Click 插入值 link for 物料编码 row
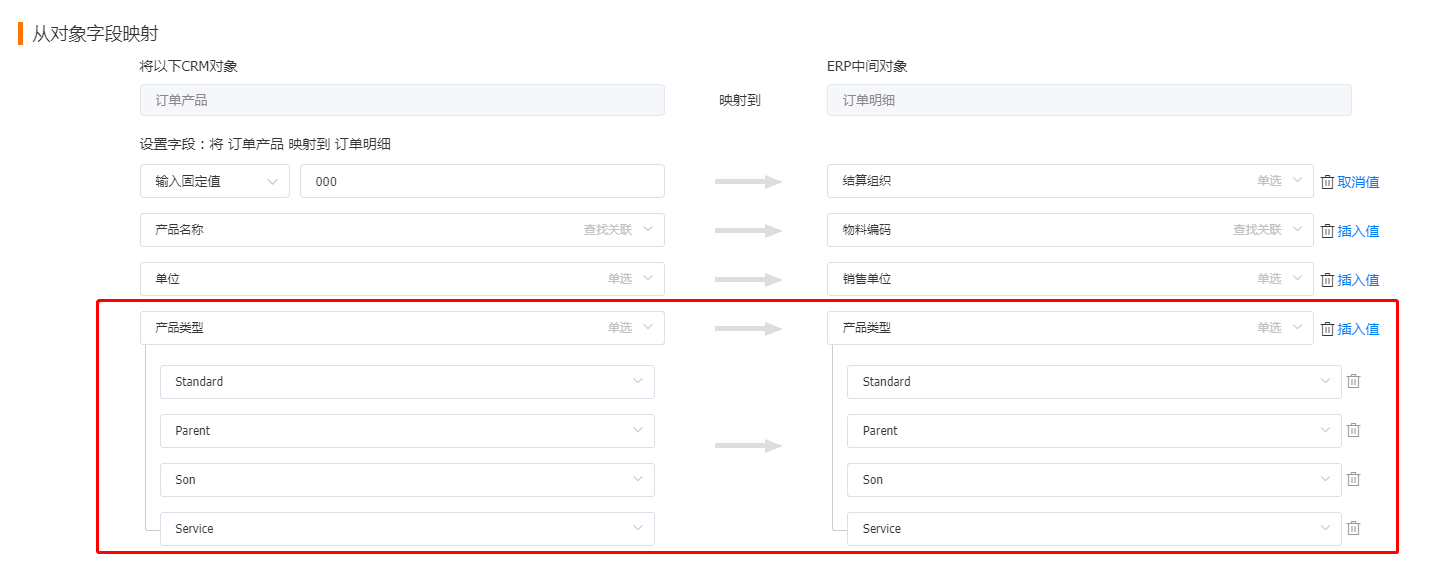 coord(1359,231)
